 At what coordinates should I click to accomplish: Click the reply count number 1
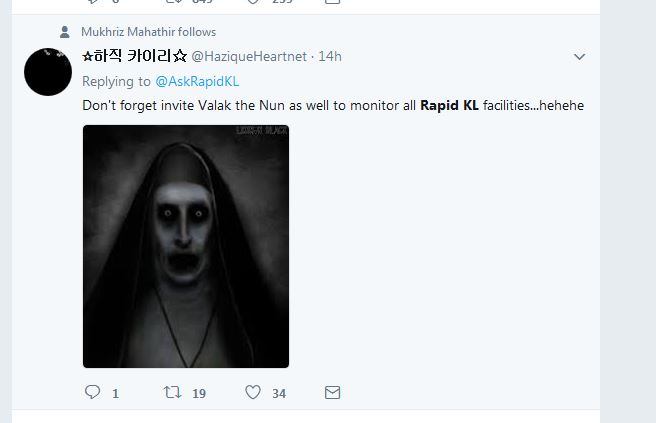coord(115,394)
